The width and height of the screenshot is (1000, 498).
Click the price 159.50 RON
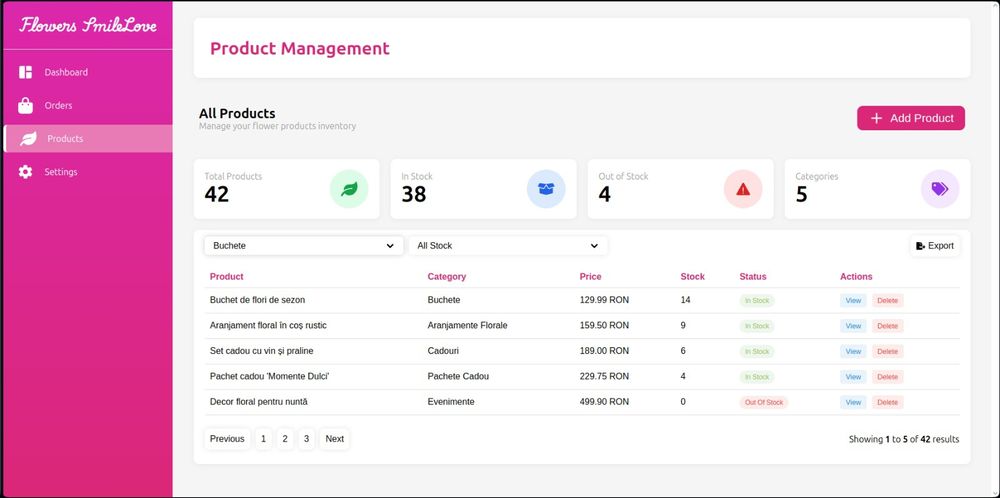604,325
